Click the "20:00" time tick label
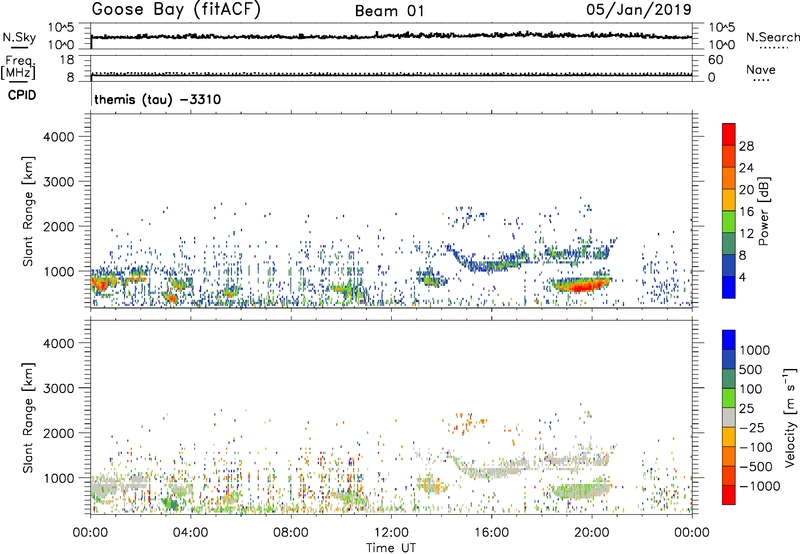This screenshot has width=800, height=554. coord(591,533)
